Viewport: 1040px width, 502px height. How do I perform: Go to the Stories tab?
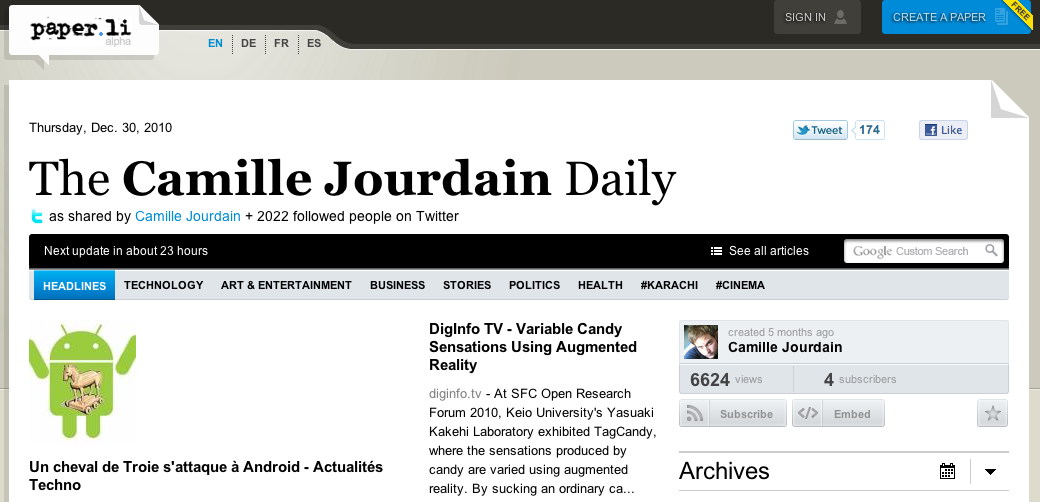tap(467, 285)
